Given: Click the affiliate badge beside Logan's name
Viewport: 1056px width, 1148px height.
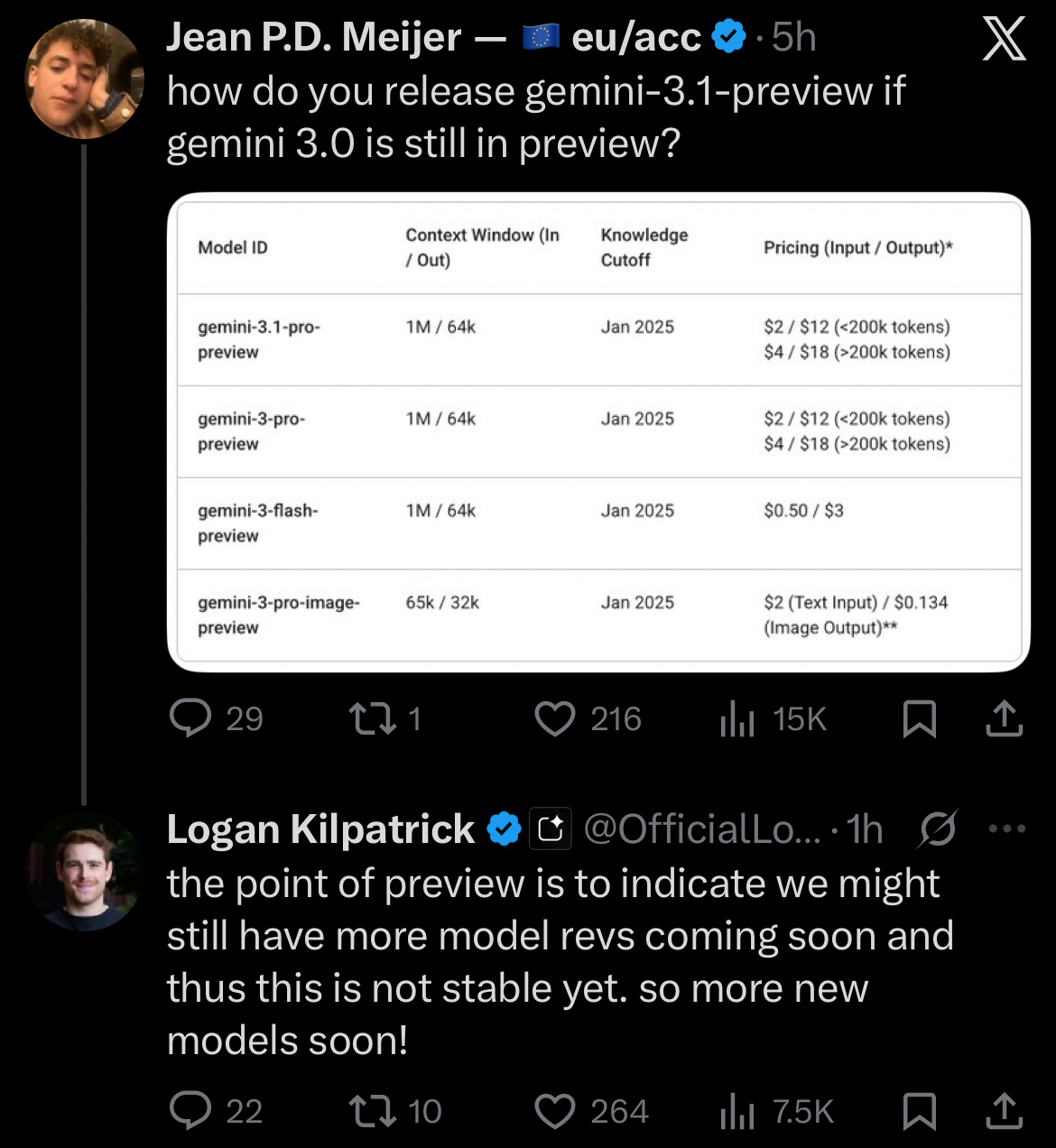Looking at the screenshot, I should click(551, 829).
